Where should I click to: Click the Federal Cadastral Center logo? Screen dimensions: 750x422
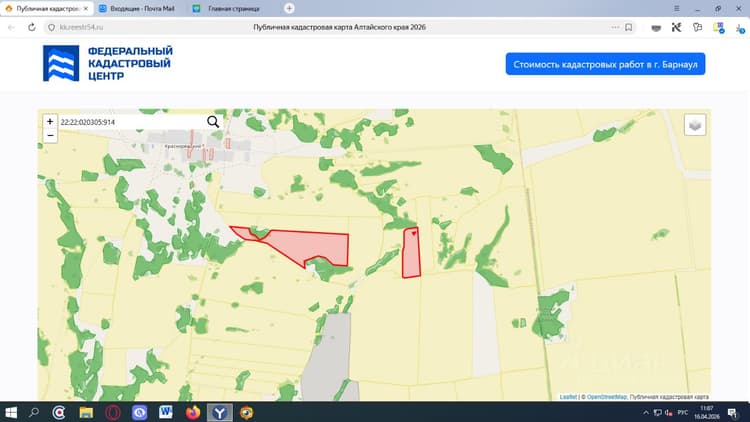108,63
